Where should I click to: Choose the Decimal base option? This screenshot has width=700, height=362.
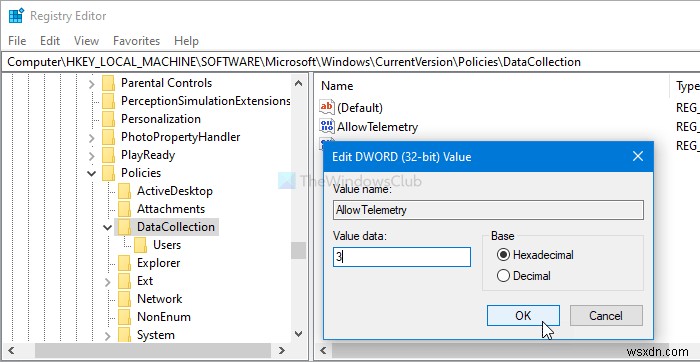pyautogui.click(x=524, y=276)
